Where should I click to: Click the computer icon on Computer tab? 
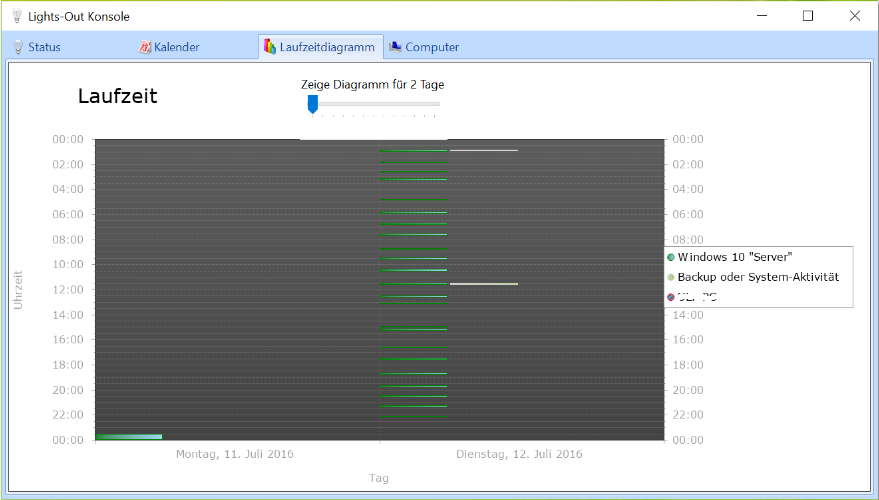click(x=395, y=47)
